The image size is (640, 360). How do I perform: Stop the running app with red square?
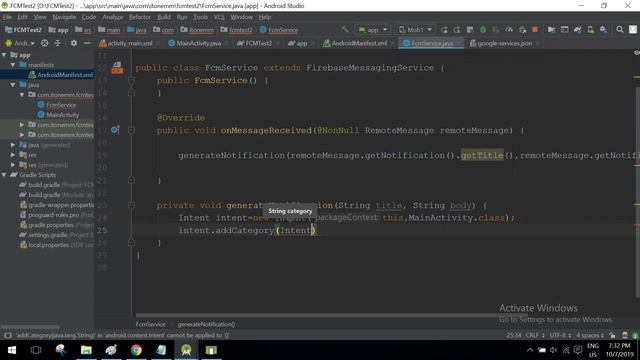click(x=535, y=29)
